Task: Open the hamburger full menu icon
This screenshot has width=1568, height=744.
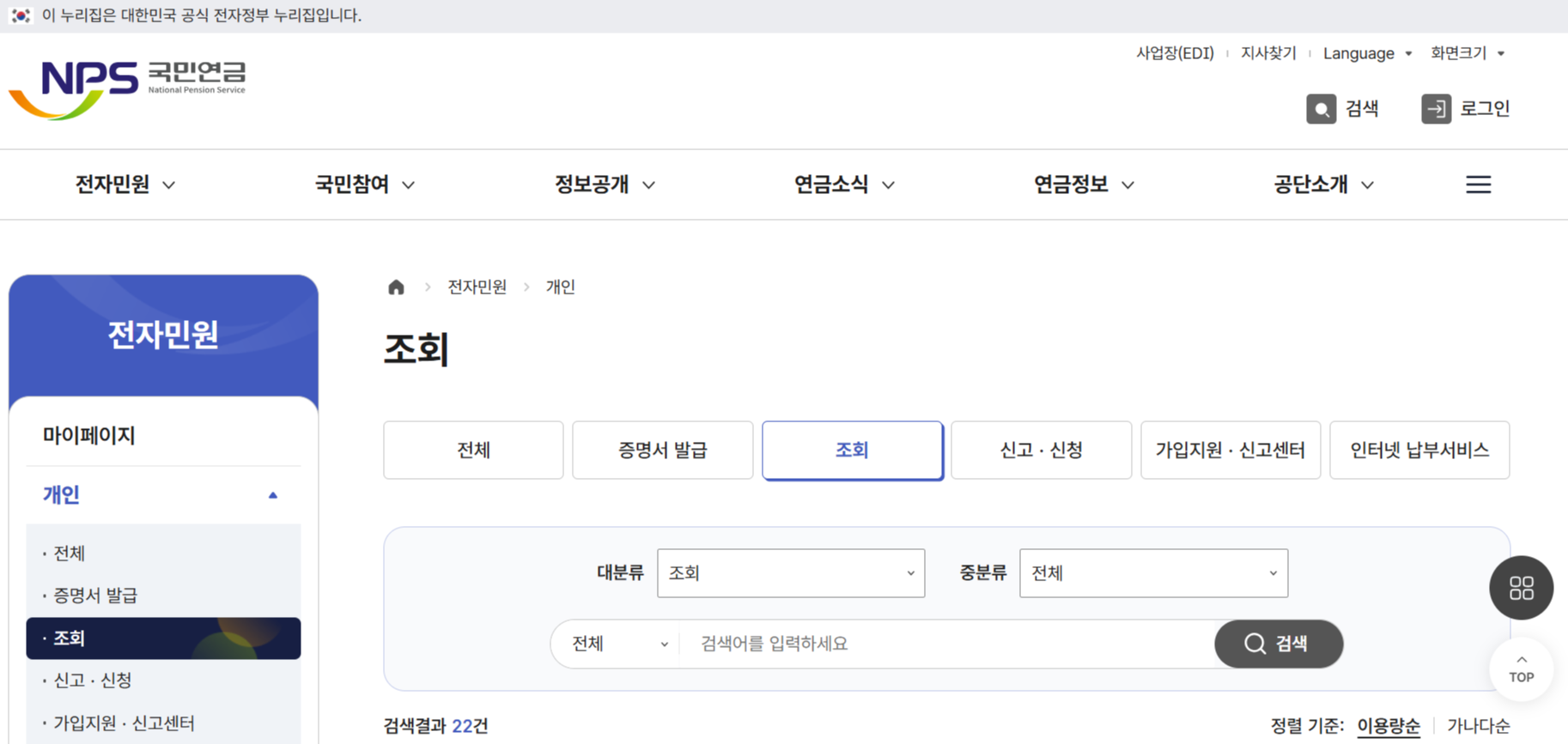Action: coord(1478,184)
